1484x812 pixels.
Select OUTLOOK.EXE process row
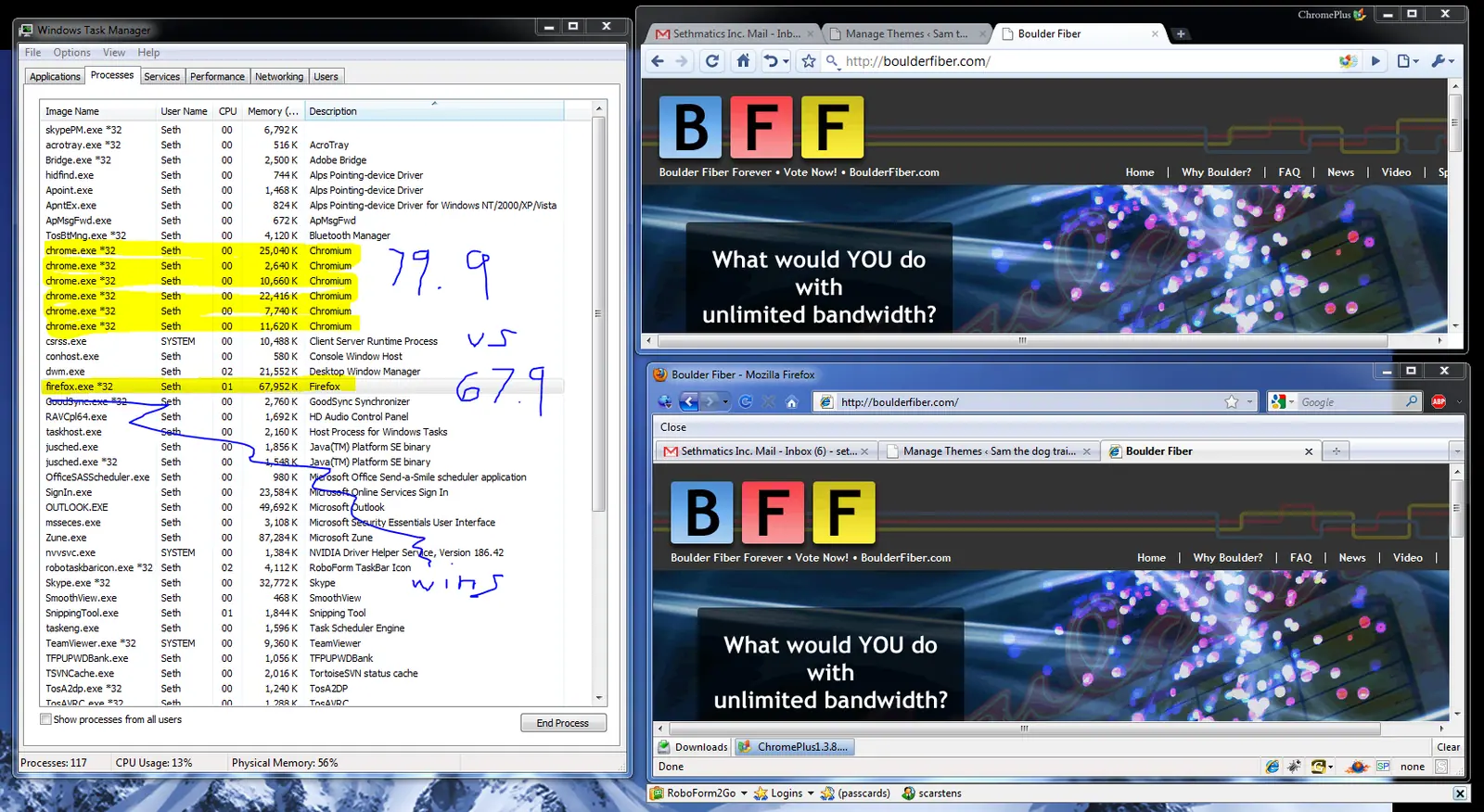coord(303,507)
